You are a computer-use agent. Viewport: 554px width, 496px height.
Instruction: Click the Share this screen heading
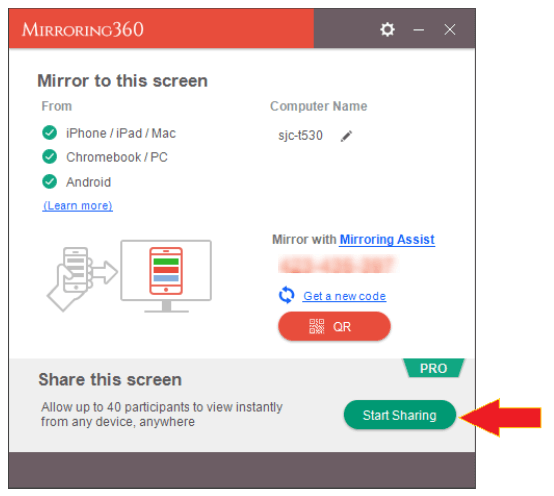[x=110, y=380]
